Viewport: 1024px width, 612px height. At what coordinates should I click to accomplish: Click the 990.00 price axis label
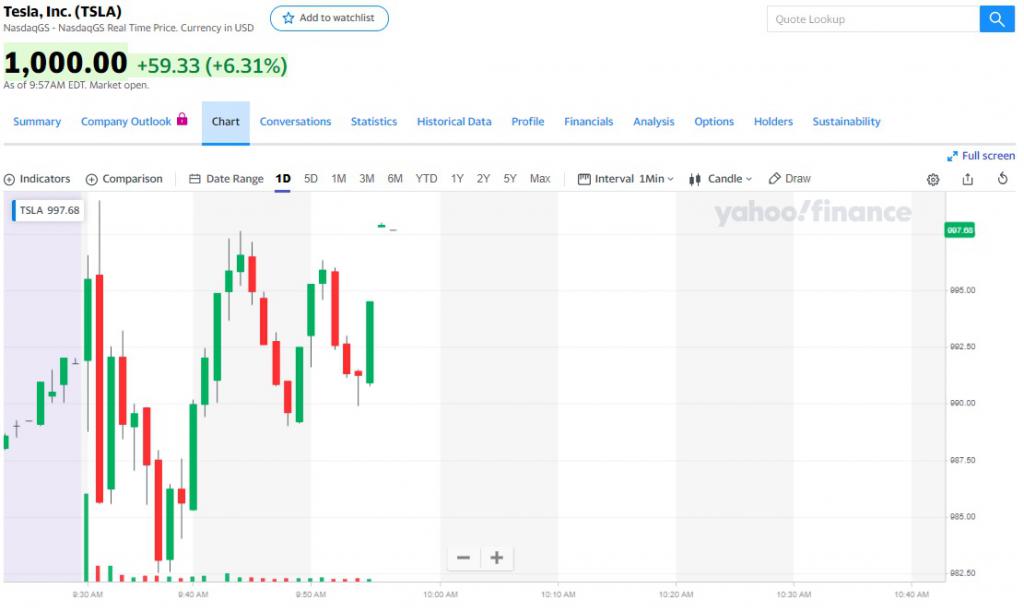click(x=962, y=403)
